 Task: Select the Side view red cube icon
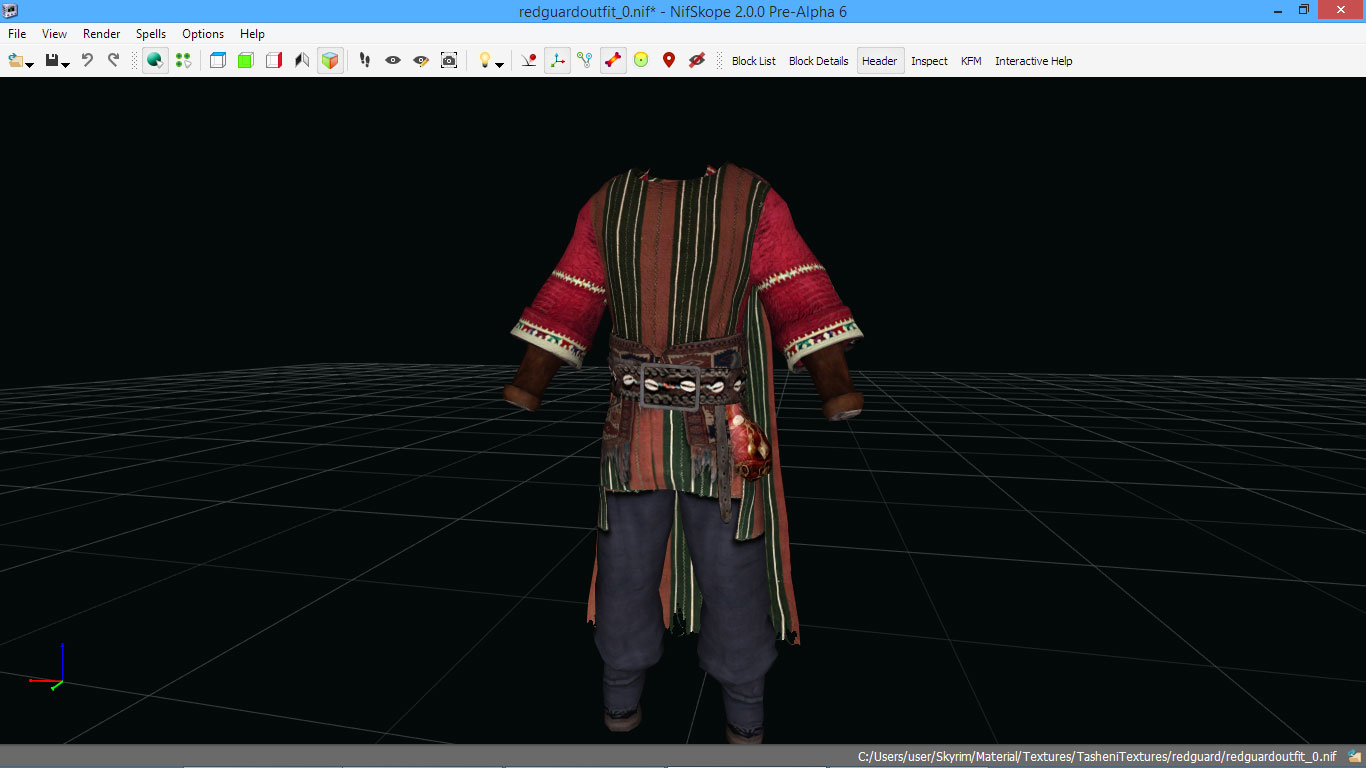click(274, 61)
